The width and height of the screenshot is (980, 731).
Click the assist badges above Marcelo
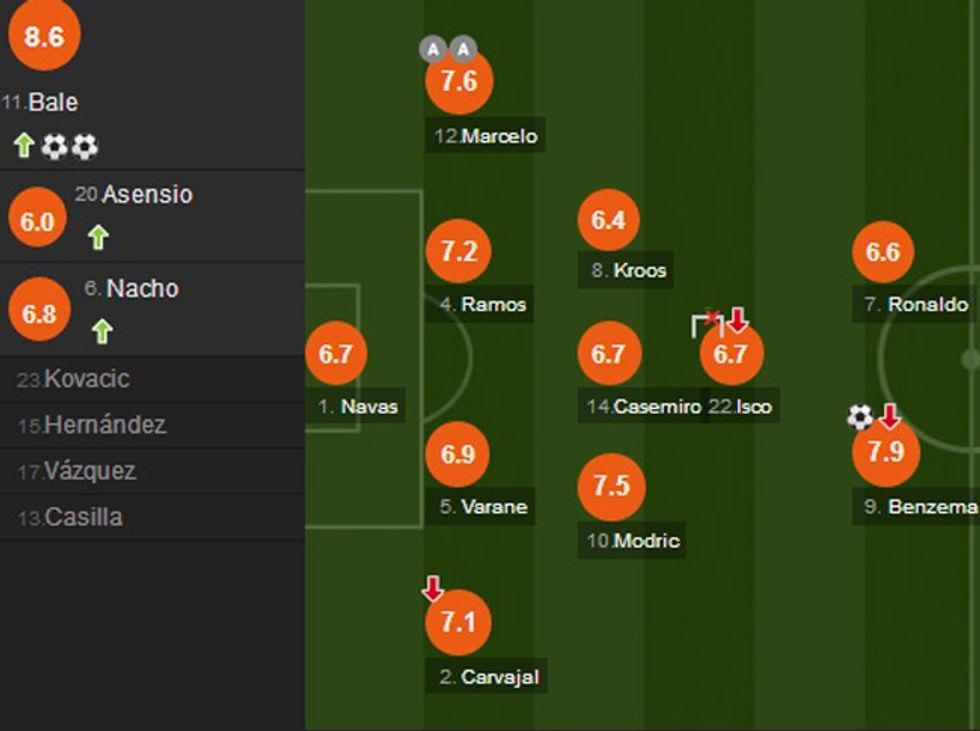[447, 49]
